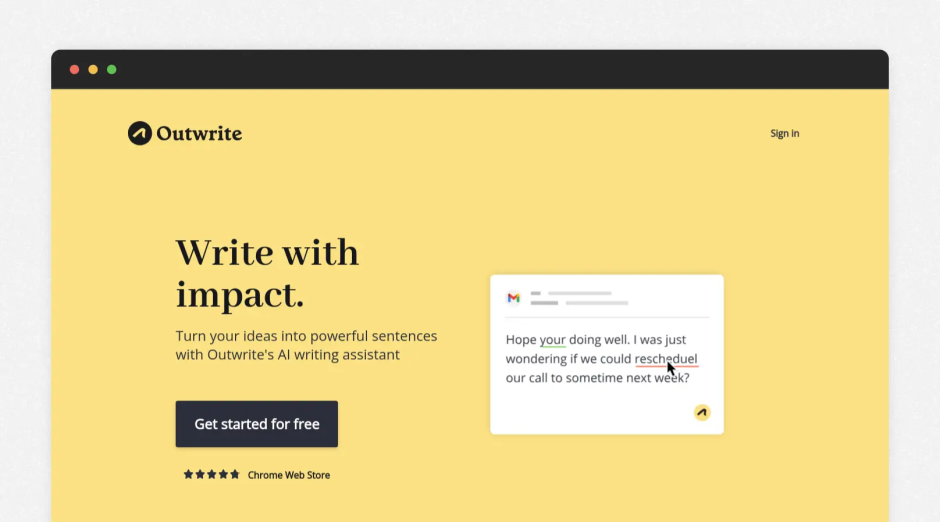This screenshot has height=522, width=940.
Task: Click the Outwrite arrow logo icon
Action: pos(139,133)
